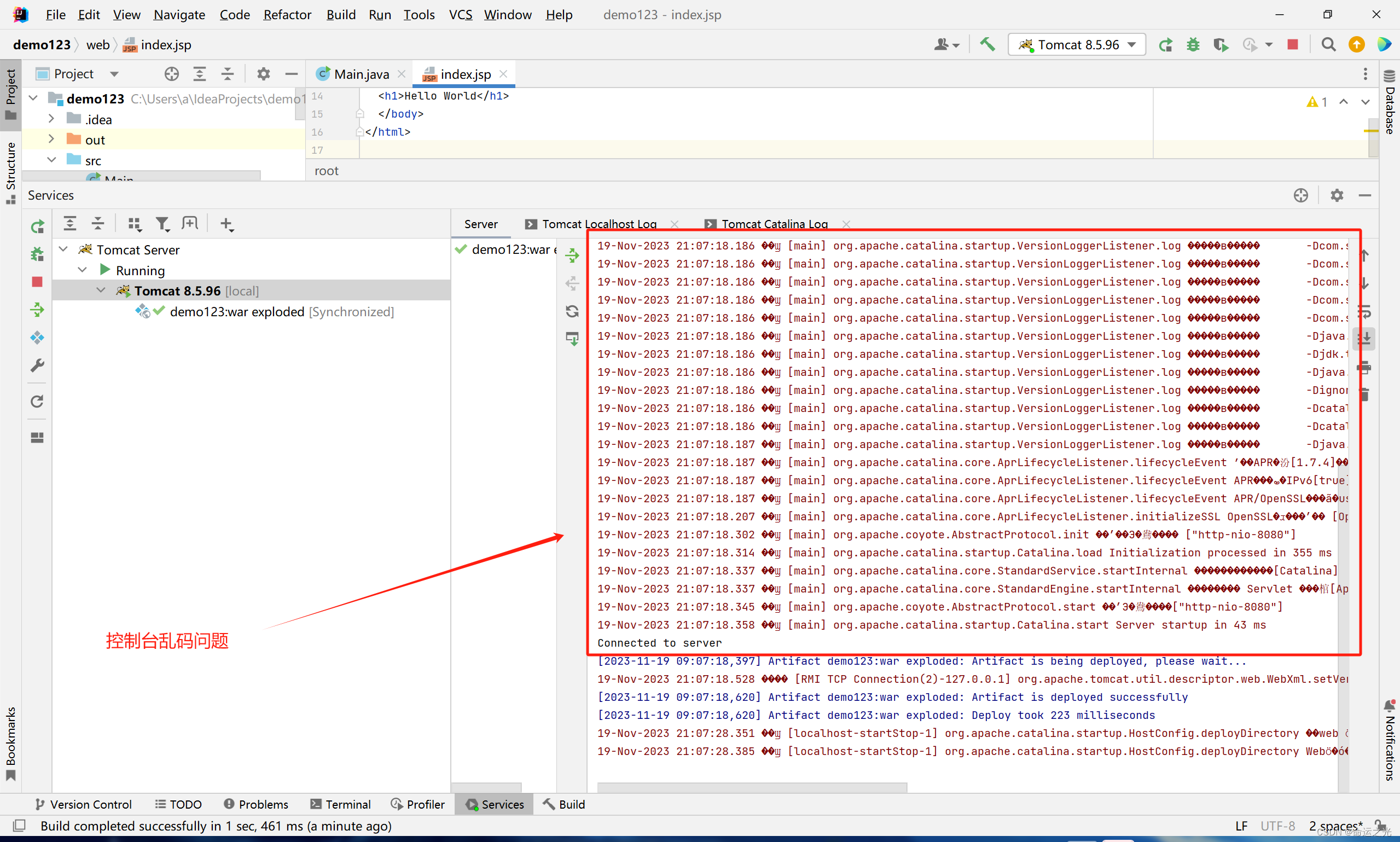1400x842 pixels.
Task: Stop the running Tomcat from the main toolbar
Action: pos(1293,44)
